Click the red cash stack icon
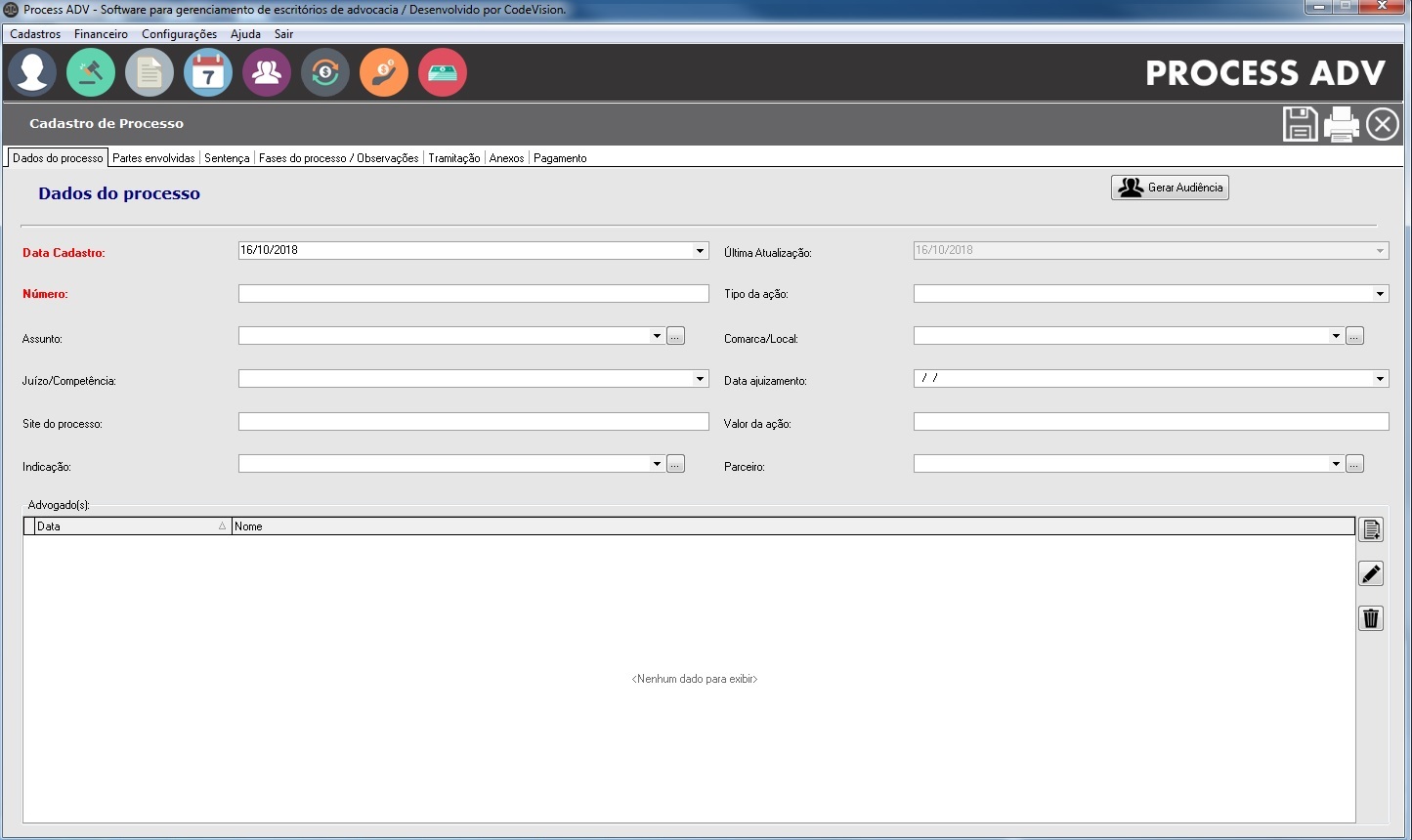 [x=443, y=73]
